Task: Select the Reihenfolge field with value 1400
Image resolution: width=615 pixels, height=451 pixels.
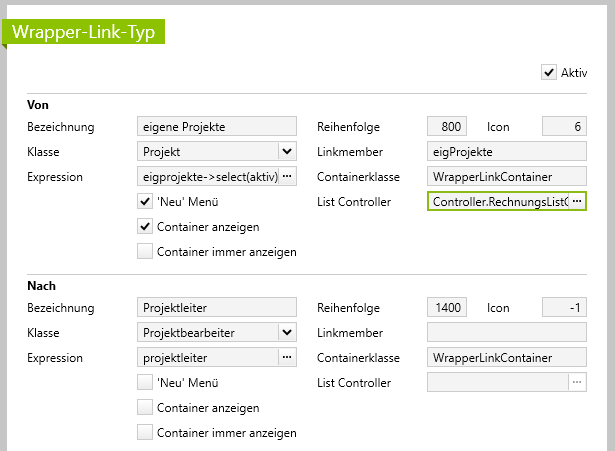Action: coord(446,307)
